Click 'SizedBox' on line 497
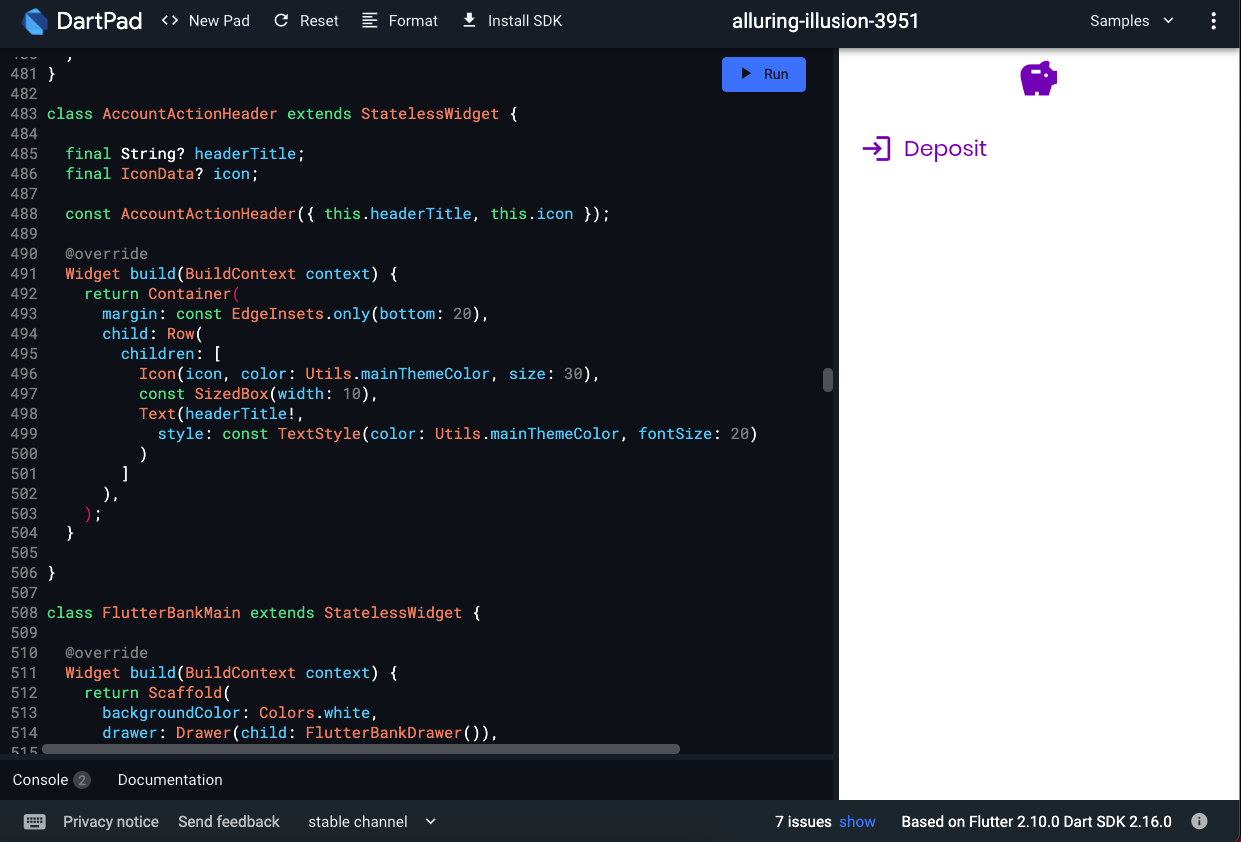Viewport: 1241px width, 842px height. point(231,394)
